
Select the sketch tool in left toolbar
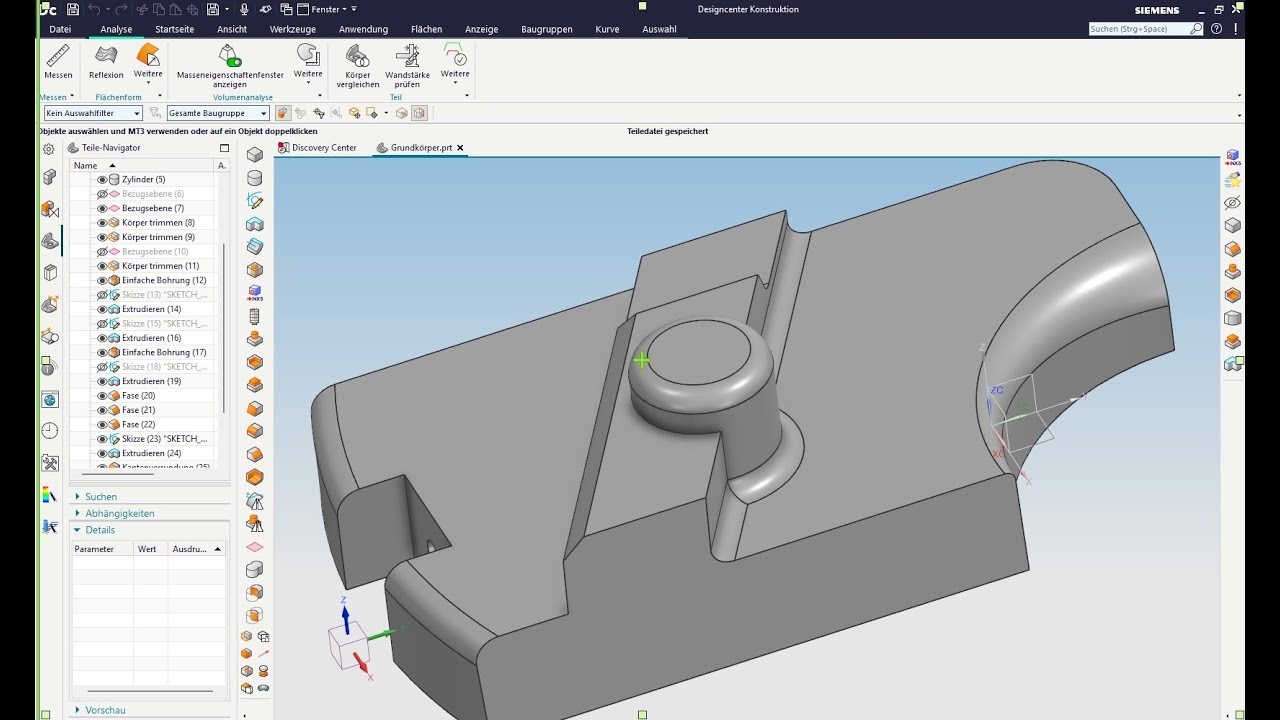click(x=255, y=201)
